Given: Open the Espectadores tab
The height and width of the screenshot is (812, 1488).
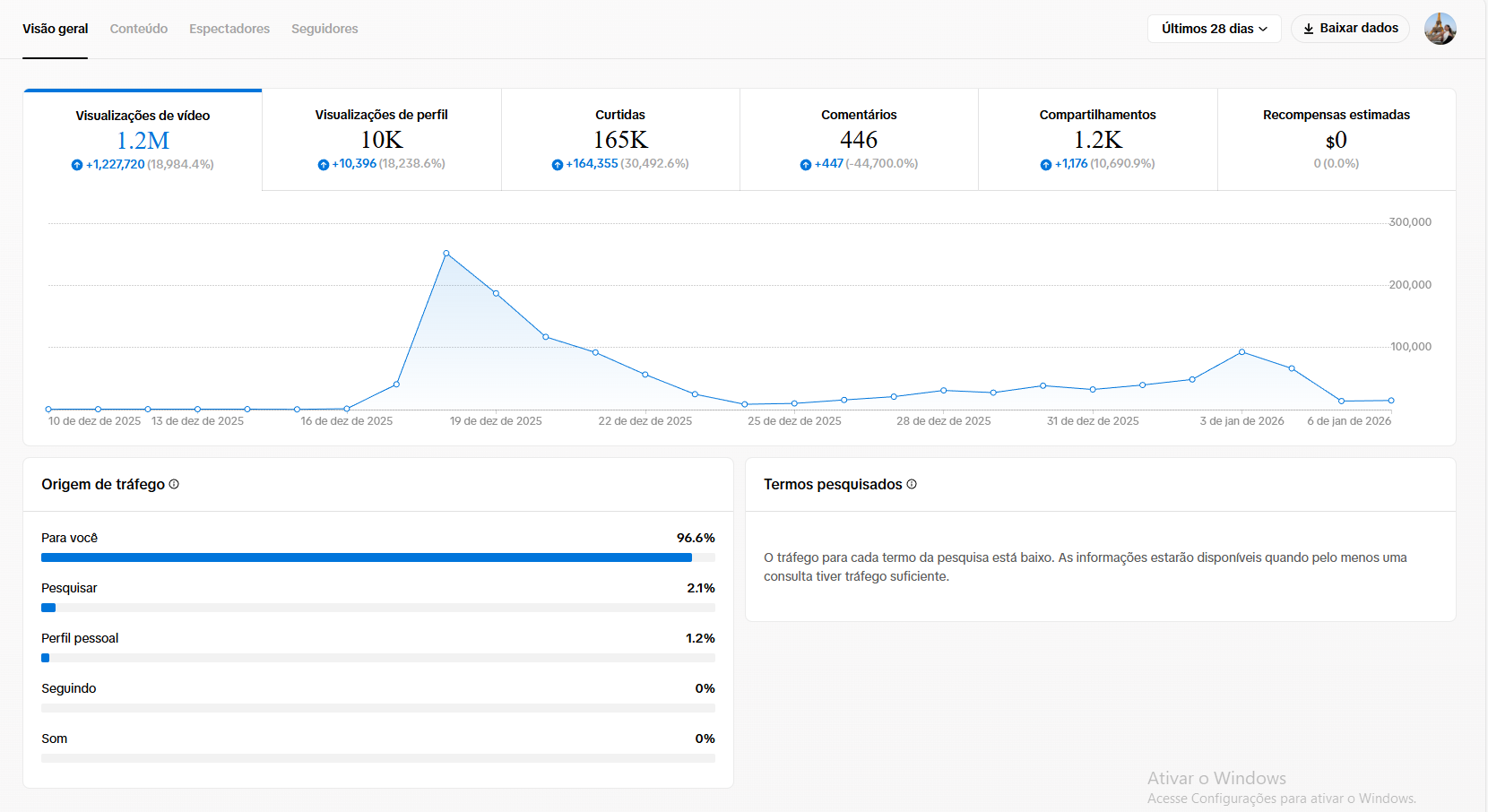Looking at the screenshot, I should pos(229,29).
